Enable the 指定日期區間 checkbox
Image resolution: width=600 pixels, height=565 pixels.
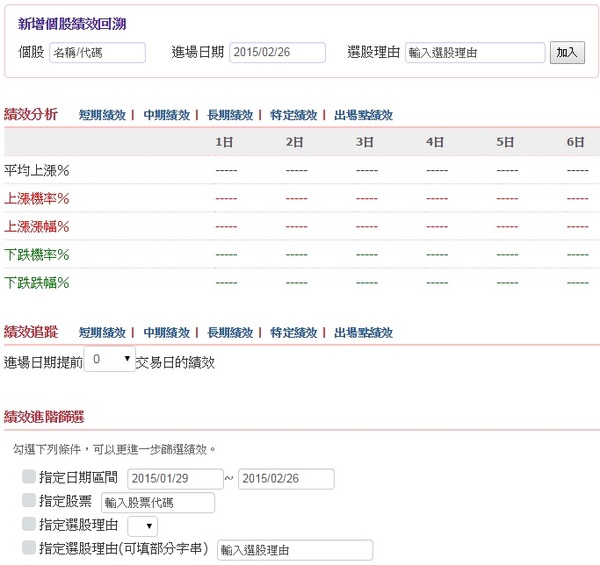point(28,477)
